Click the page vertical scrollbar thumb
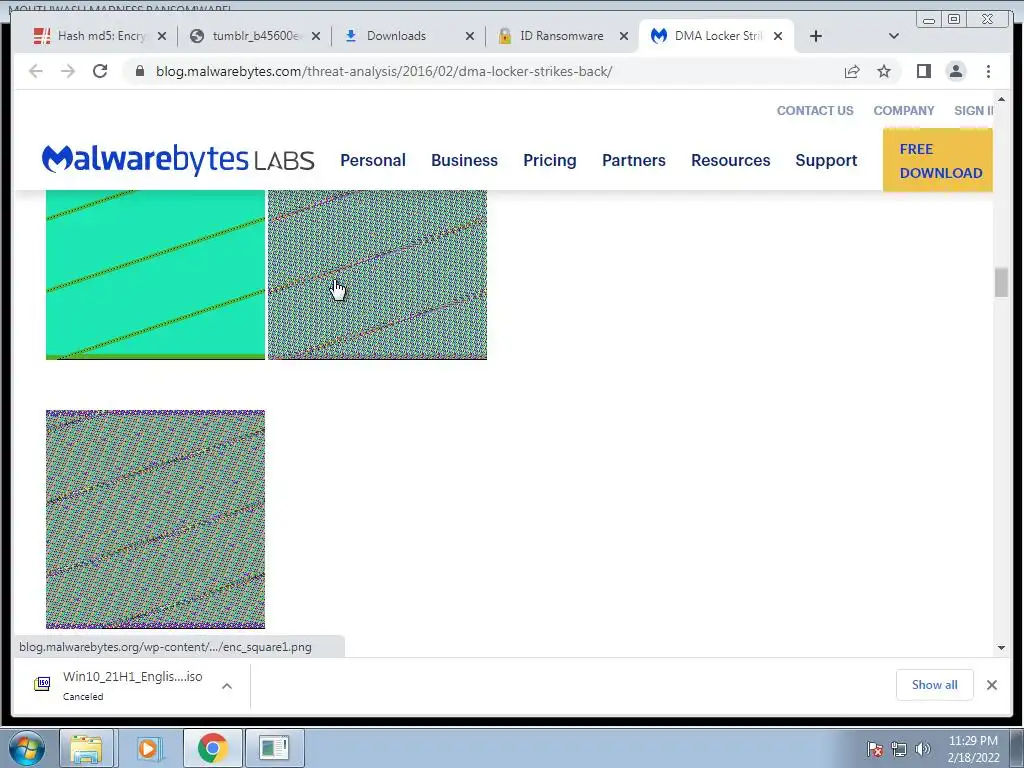The height and width of the screenshot is (768, 1024). (x=1001, y=283)
